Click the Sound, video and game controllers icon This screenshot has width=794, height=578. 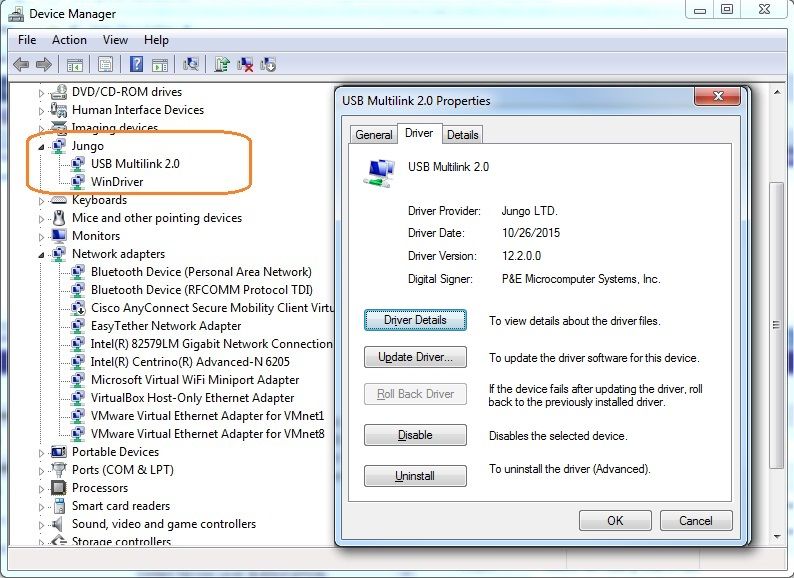coord(58,524)
